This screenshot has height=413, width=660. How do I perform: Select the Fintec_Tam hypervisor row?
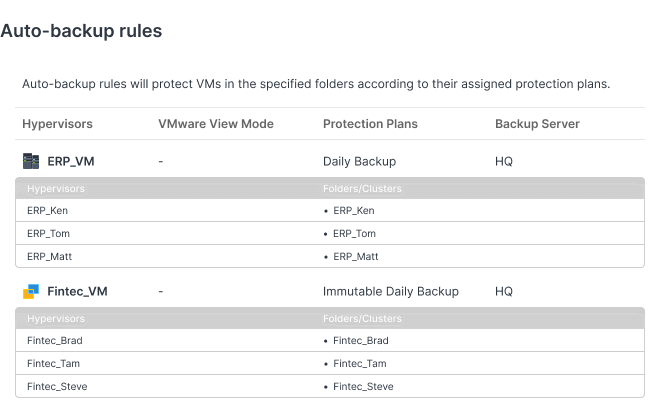[53, 364]
